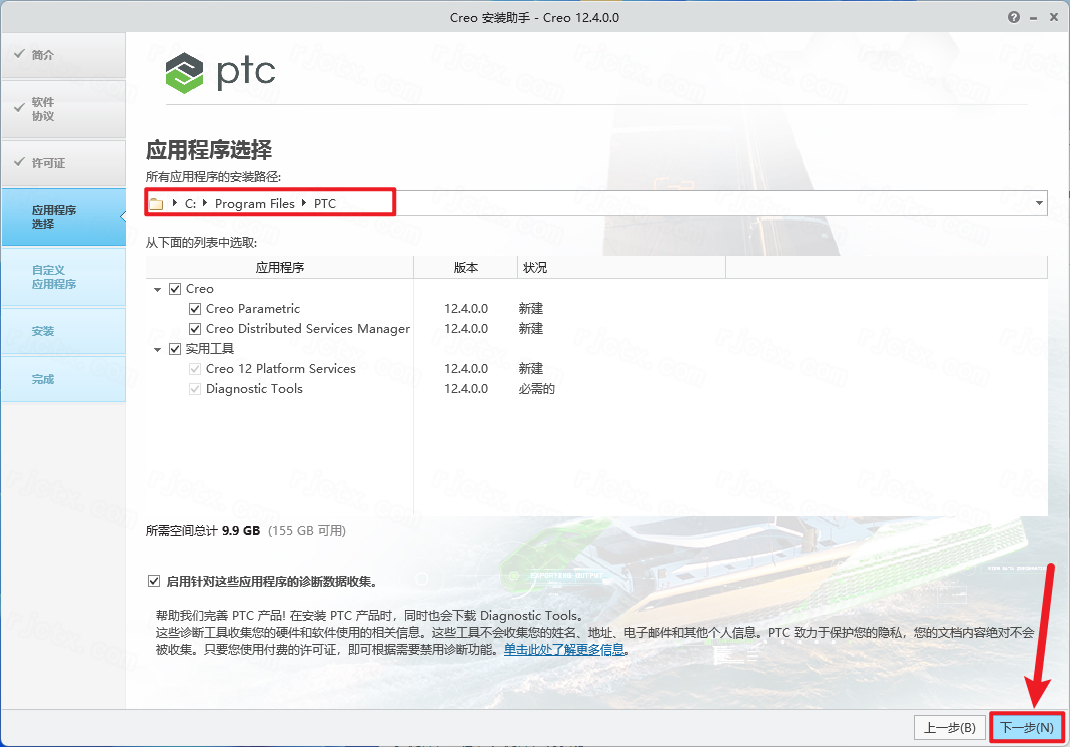Minimize the Creo installer window
Image resolution: width=1070 pixels, height=747 pixels.
(1033, 18)
